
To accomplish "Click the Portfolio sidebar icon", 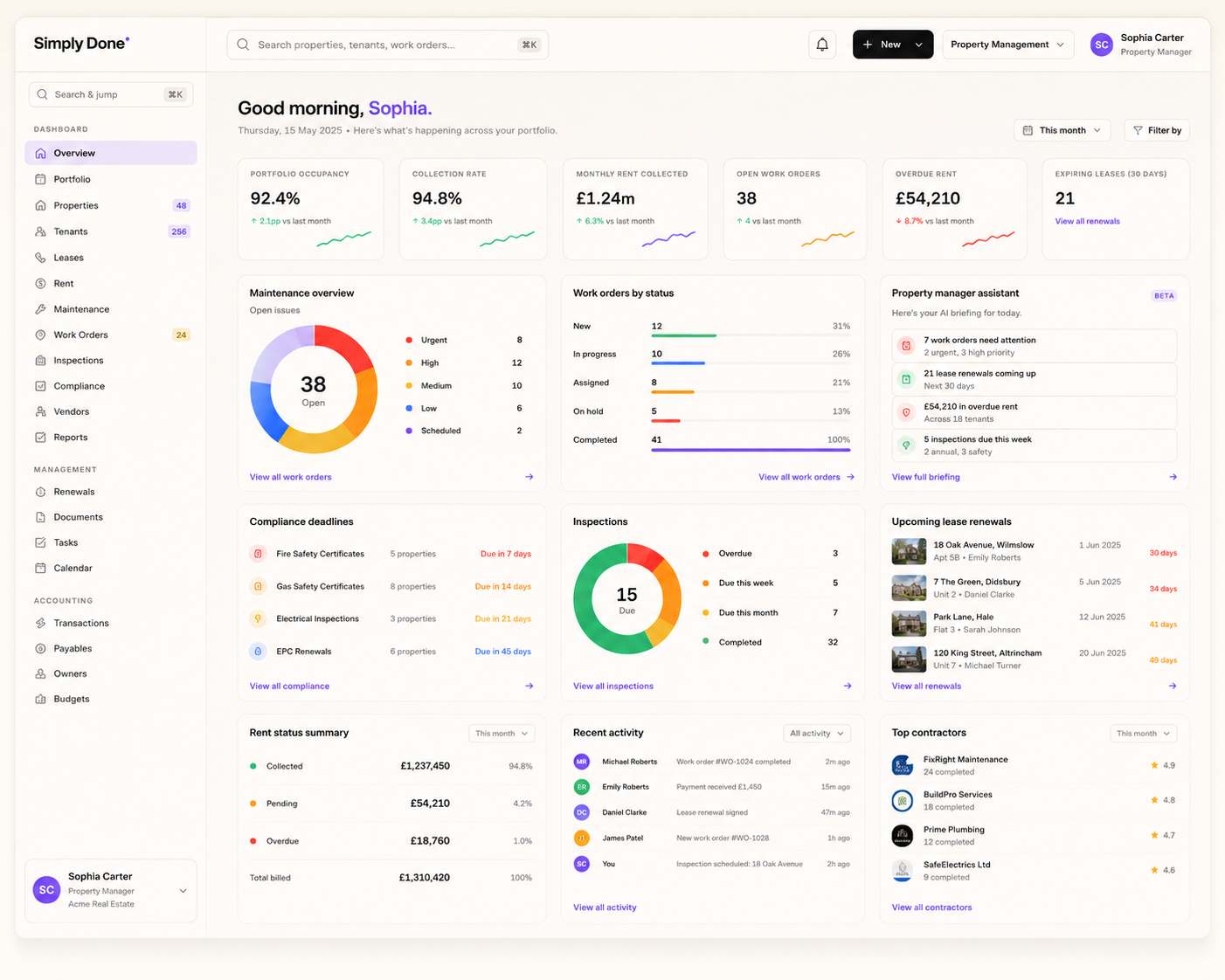I will [x=40, y=179].
